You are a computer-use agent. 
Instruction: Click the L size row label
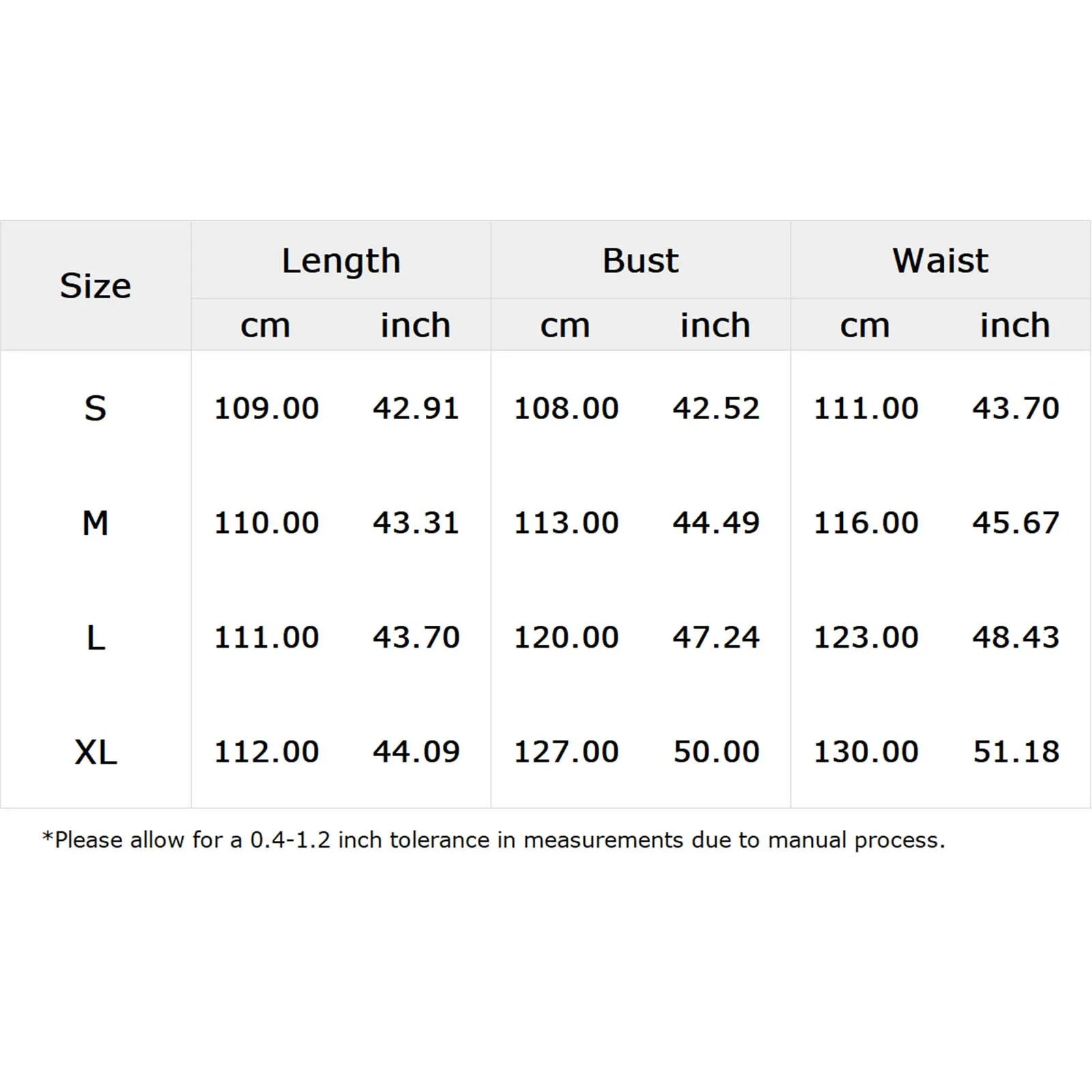point(96,638)
